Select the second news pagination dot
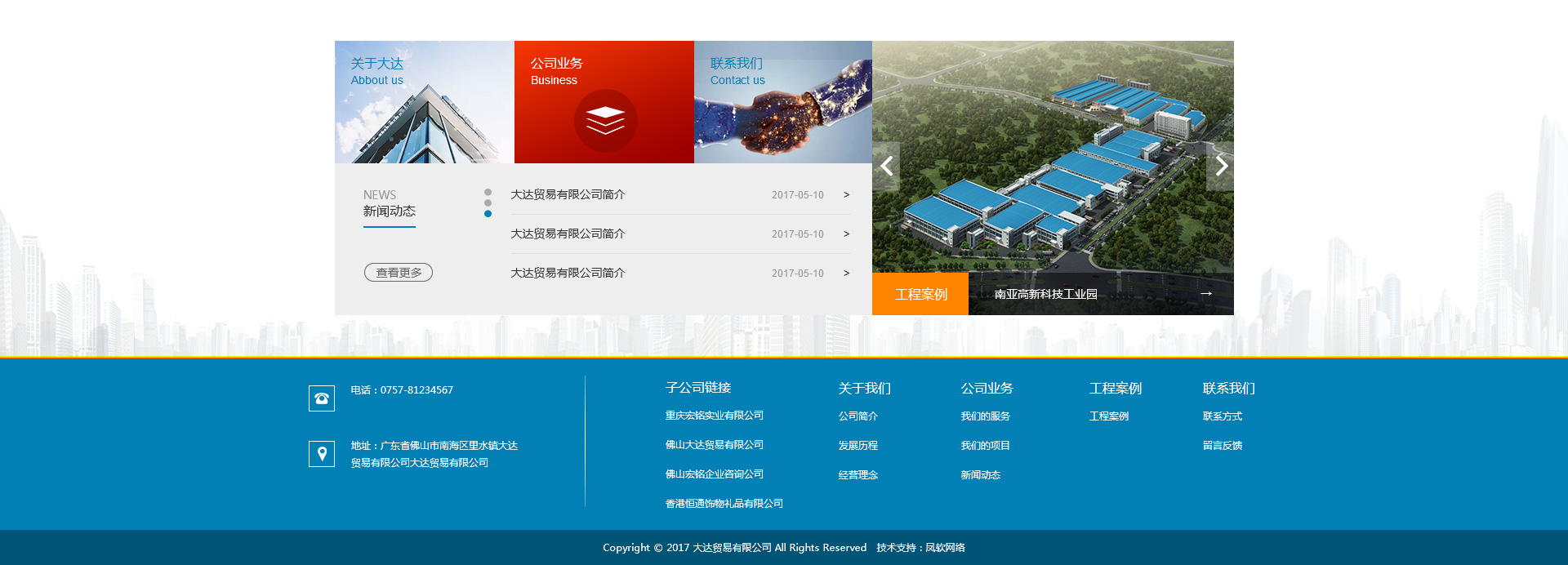This screenshot has width=1568, height=565. (488, 203)
